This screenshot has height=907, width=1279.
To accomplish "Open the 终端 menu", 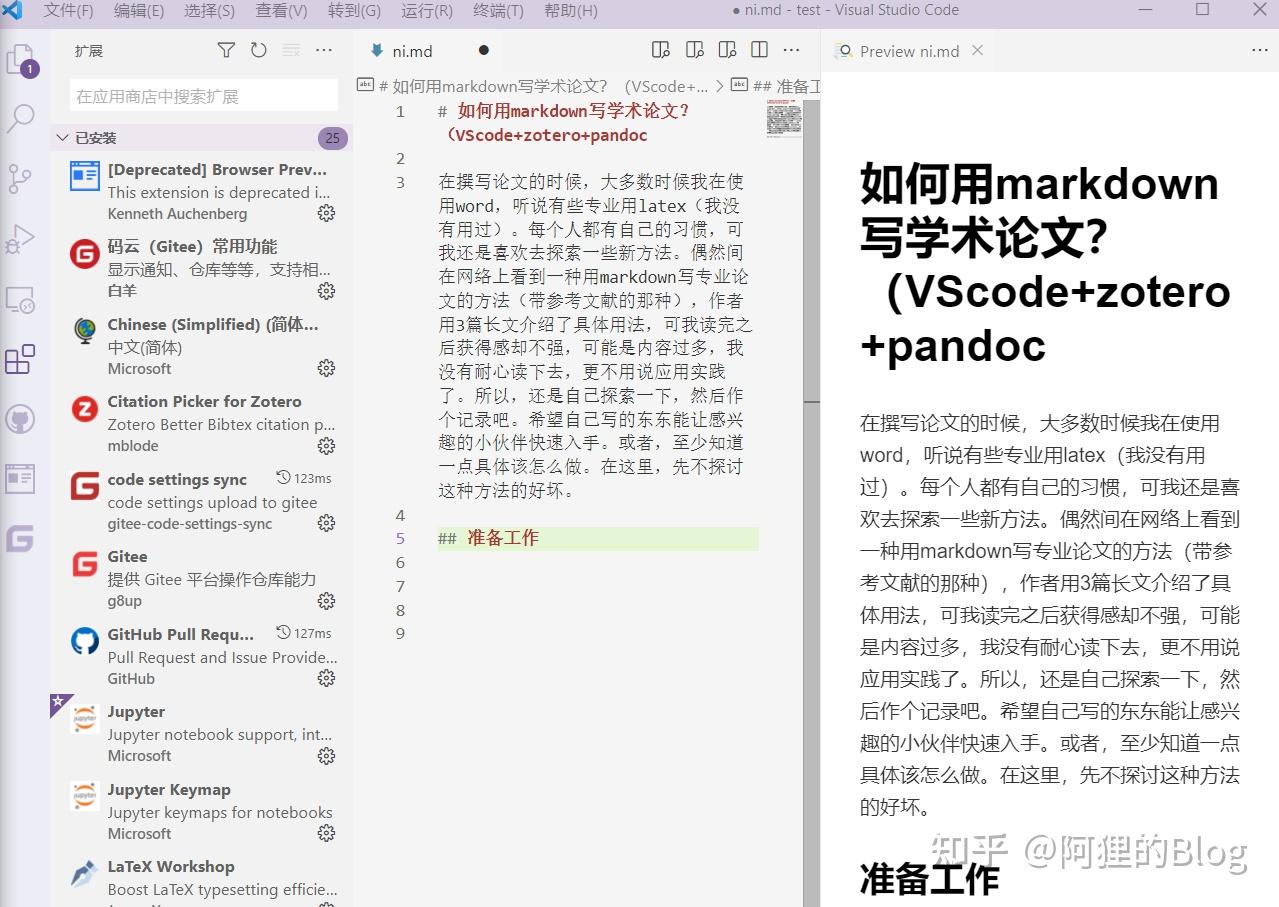I will (x=500, y=12).
